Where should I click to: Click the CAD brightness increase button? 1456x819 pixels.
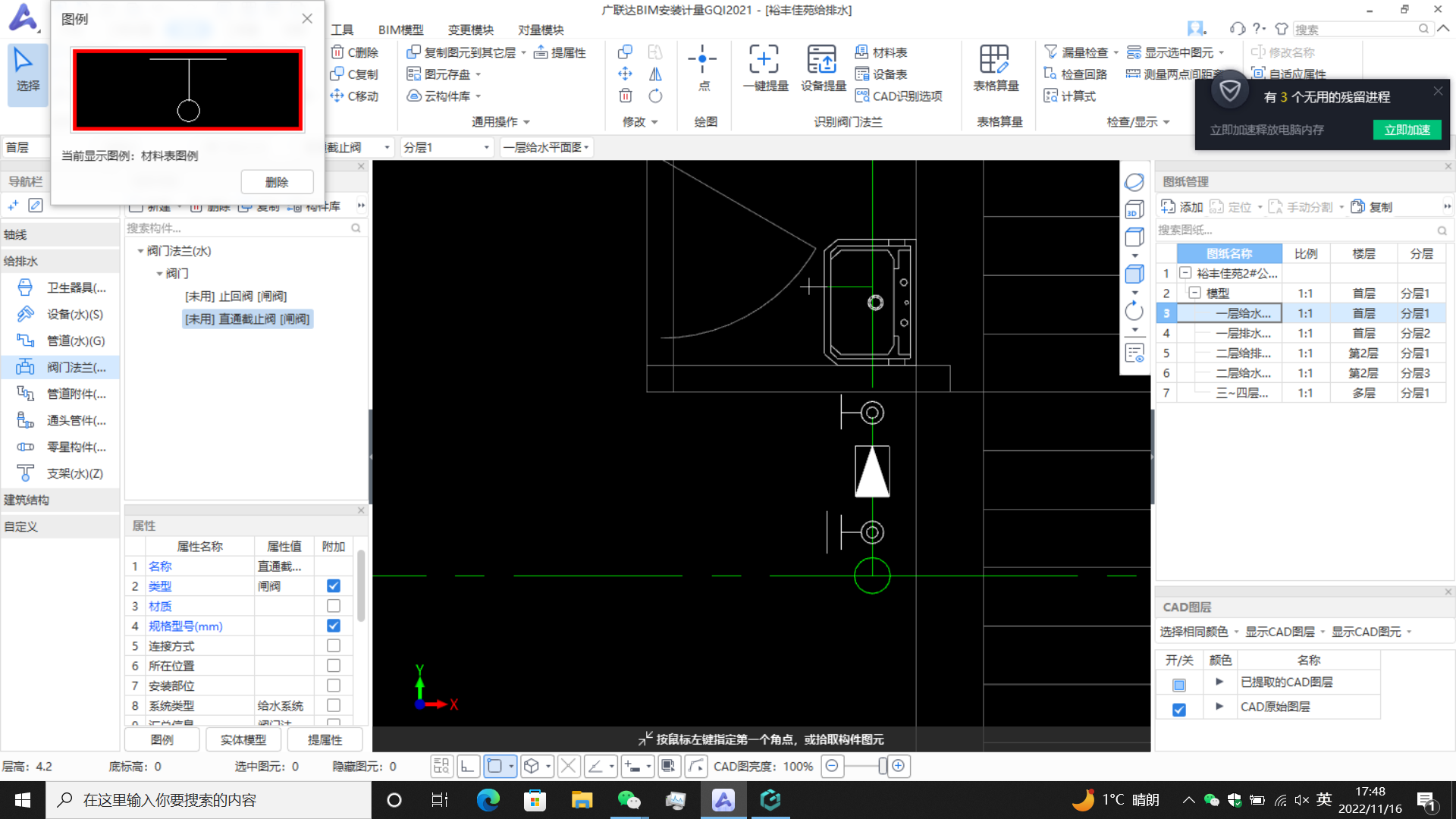pyautogui.click(x=899, y=766)
